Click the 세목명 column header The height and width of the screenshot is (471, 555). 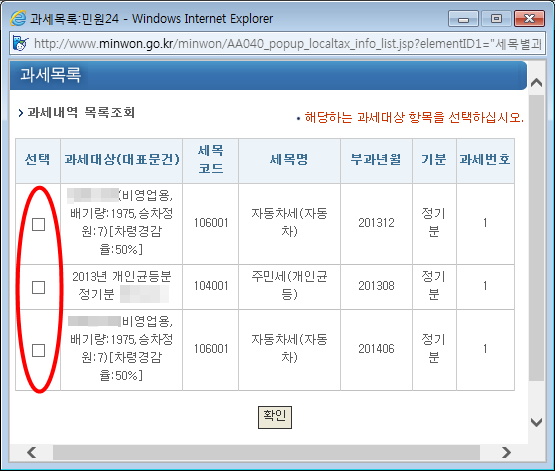coord(290,161)
